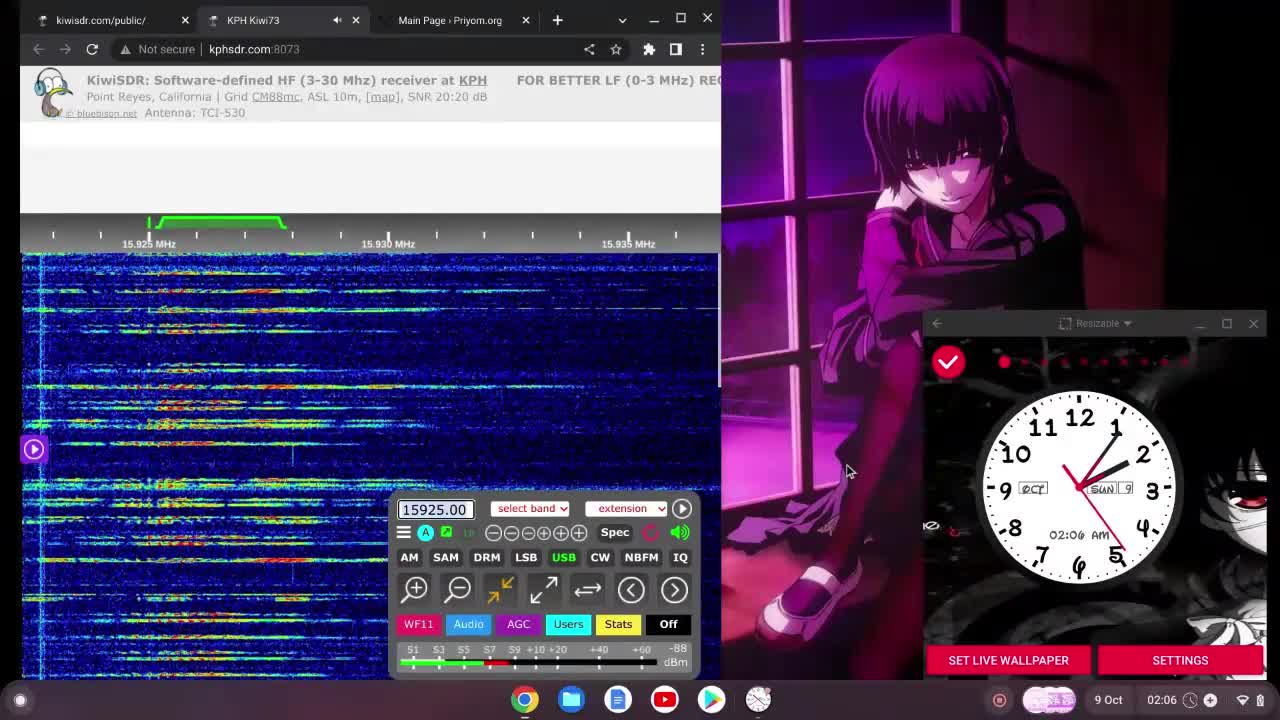Open the Audio settings tab
The height and width of the screenshot is (720, 1280).
coord(468,624)
